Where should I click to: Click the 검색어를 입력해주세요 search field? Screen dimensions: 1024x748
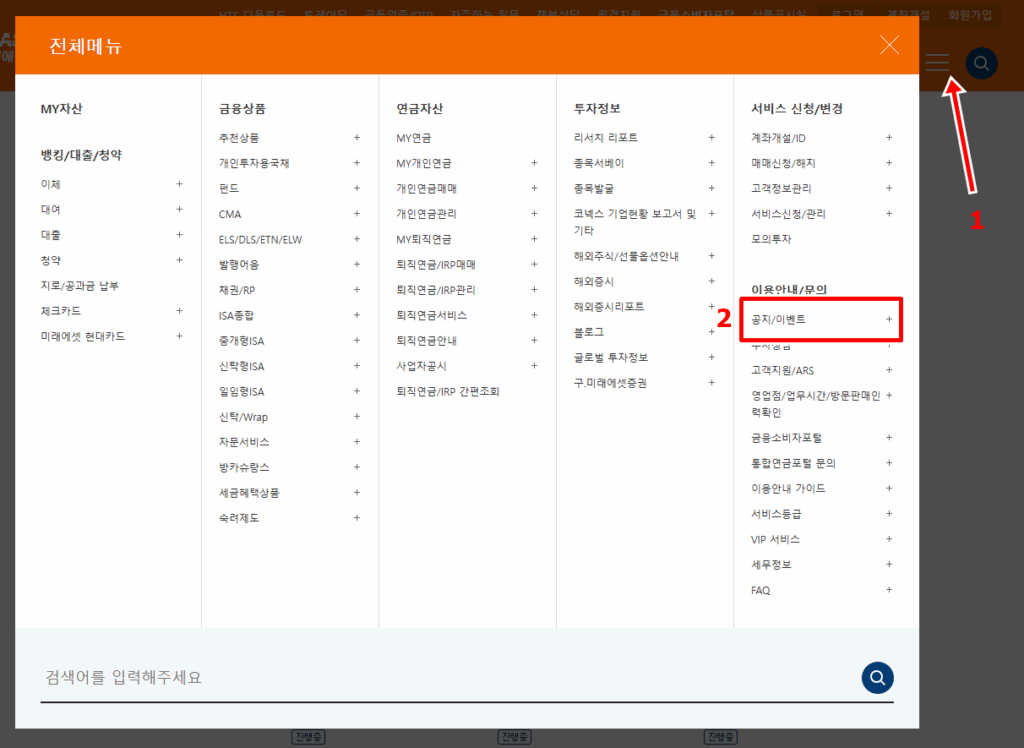440,677
